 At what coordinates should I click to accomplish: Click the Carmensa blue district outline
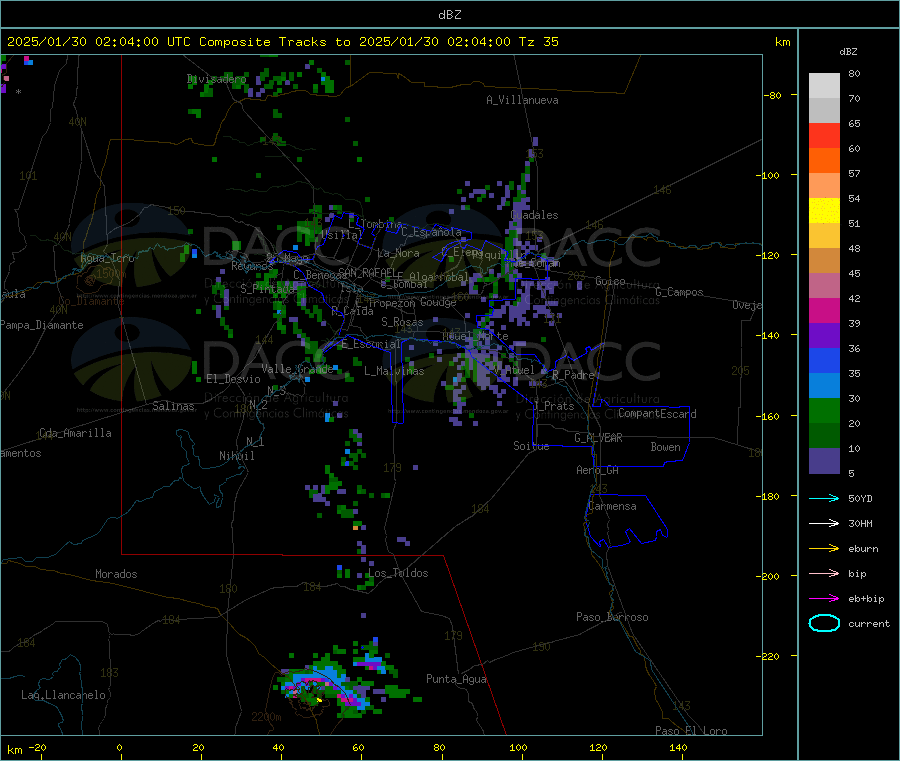point(626,521)
